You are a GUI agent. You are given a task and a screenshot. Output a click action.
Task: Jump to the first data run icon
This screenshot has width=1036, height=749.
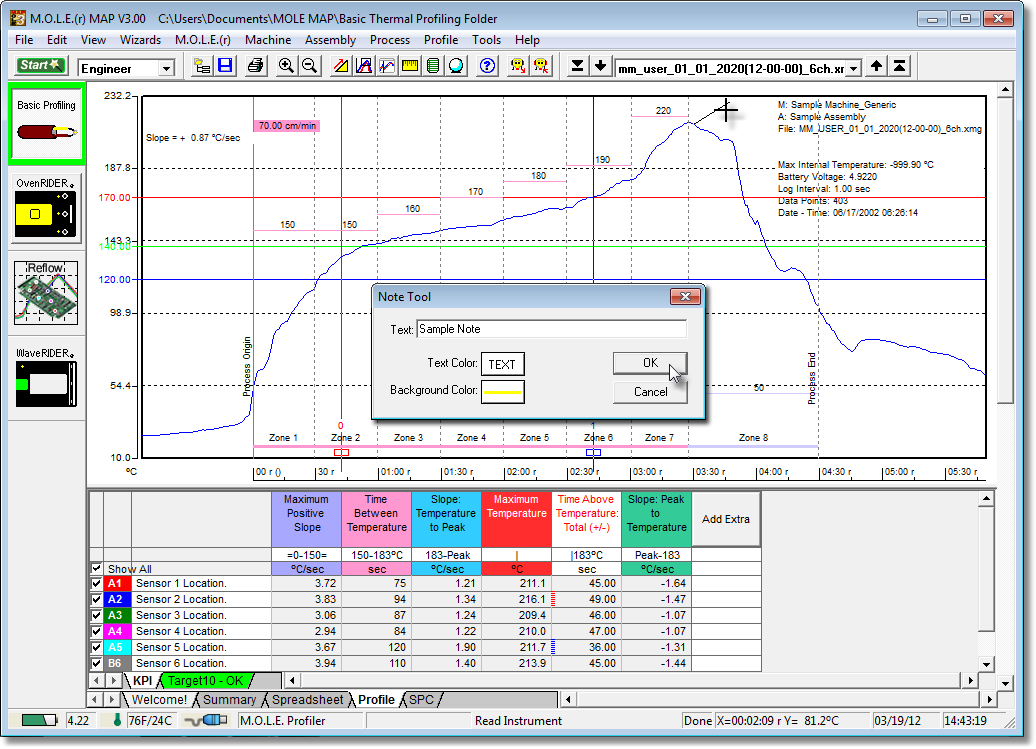click(x=899, y=66)
